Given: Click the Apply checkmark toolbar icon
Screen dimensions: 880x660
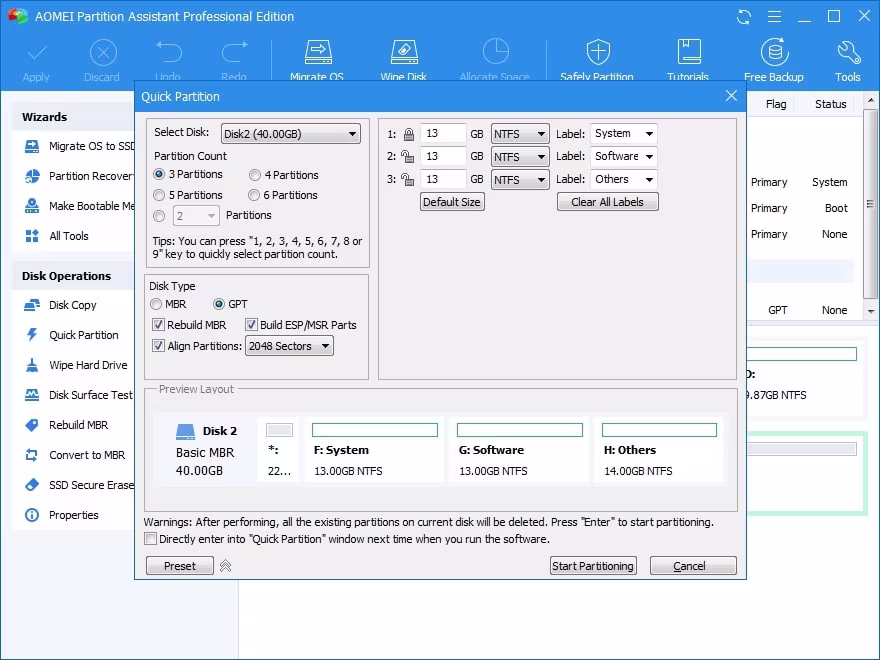Looking at the screenshot, I should [x=36, y=54].
